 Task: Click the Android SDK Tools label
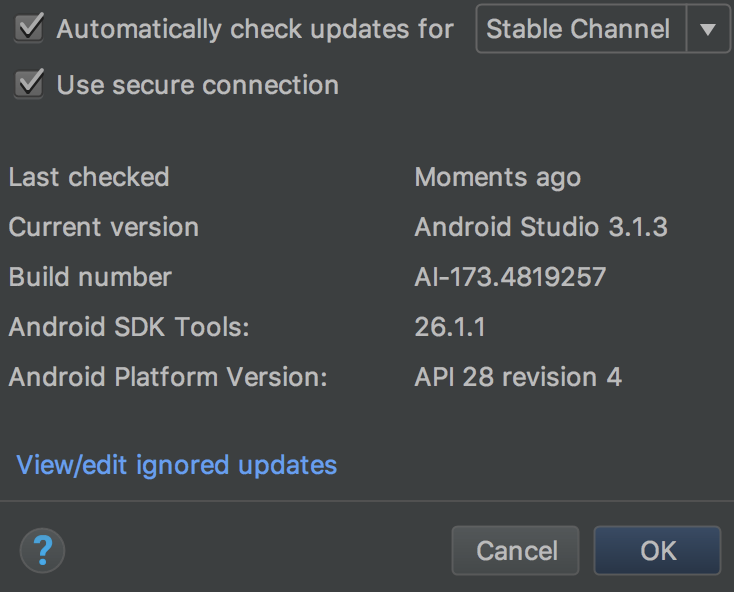click(x=129, y=327)
